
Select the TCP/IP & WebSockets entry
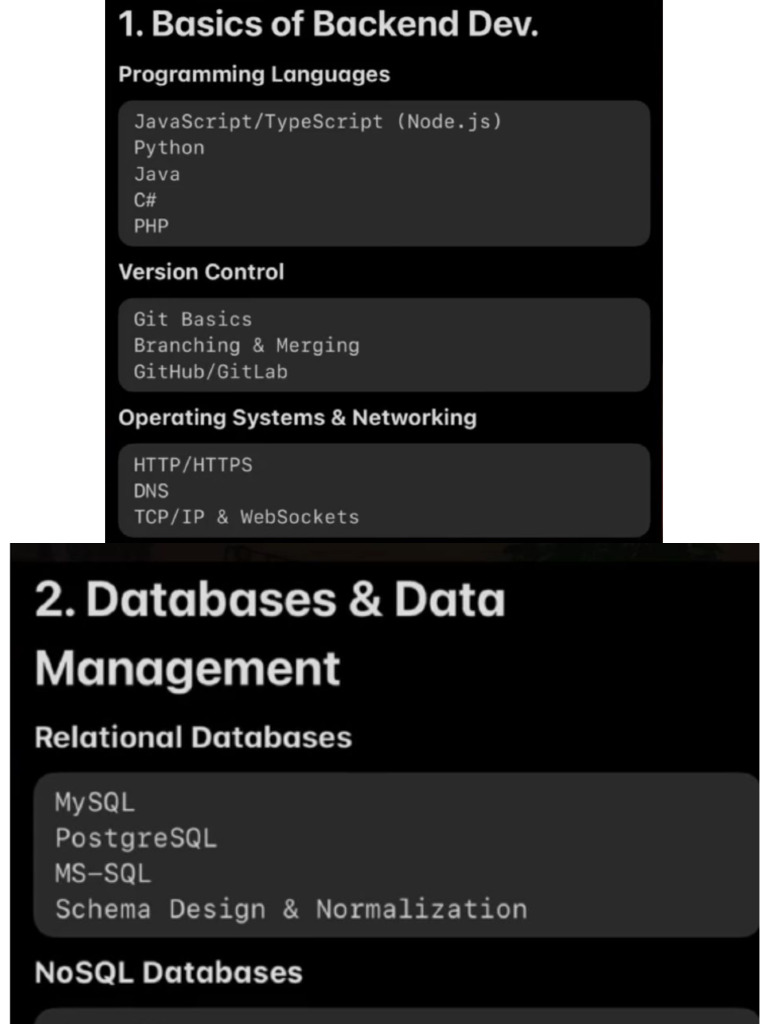click(246, 518)
